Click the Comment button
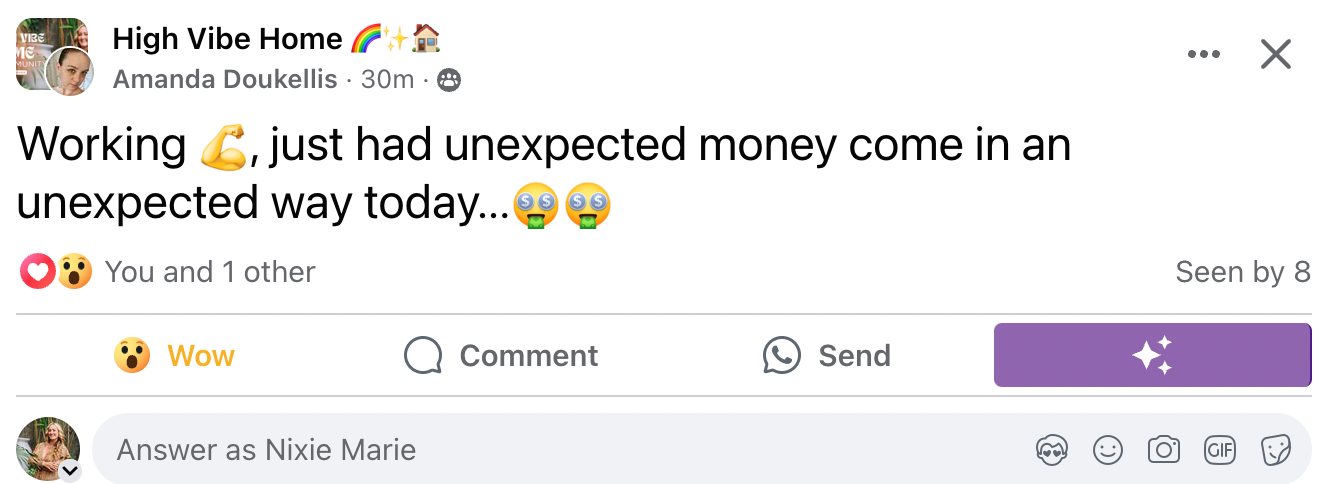This screenshot has width=1336, height=484. tap(501, 356)
